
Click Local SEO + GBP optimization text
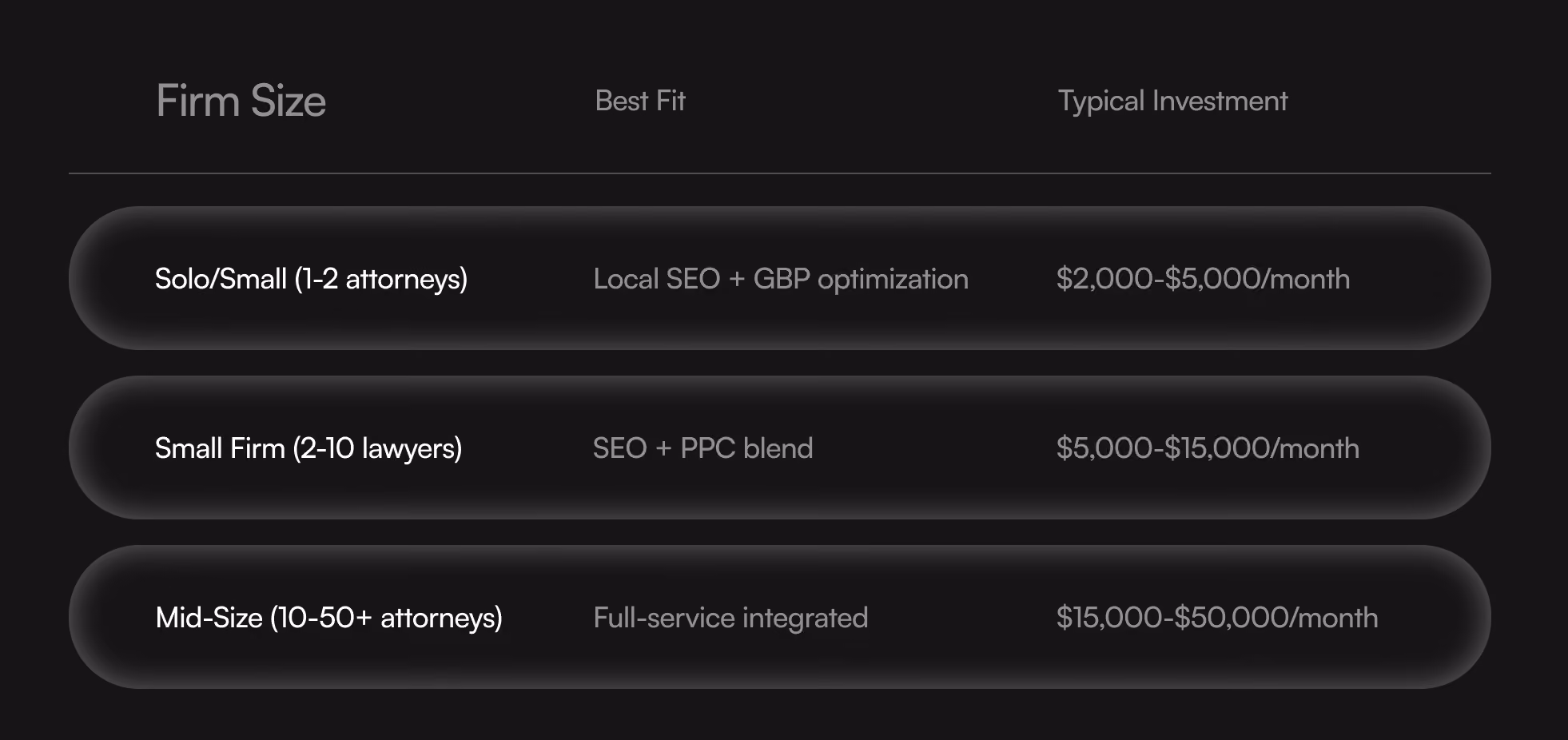pos(781,279)
